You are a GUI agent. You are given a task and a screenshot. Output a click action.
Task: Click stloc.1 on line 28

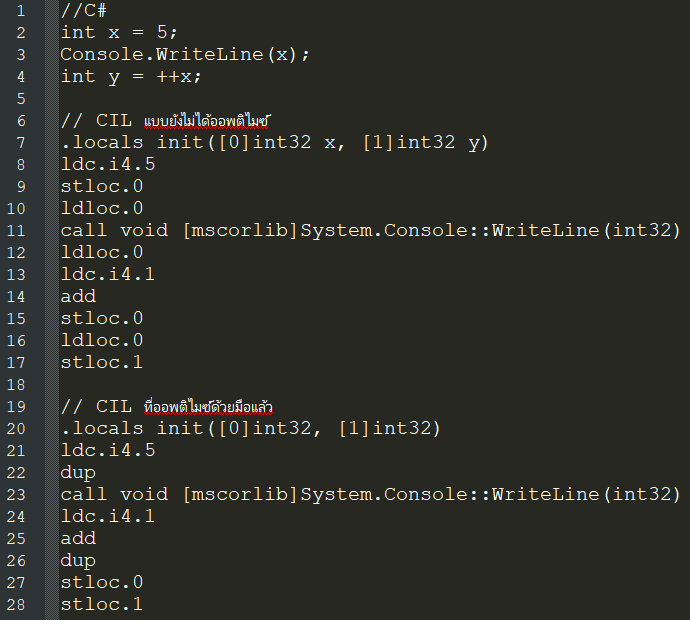coord(102,604)
